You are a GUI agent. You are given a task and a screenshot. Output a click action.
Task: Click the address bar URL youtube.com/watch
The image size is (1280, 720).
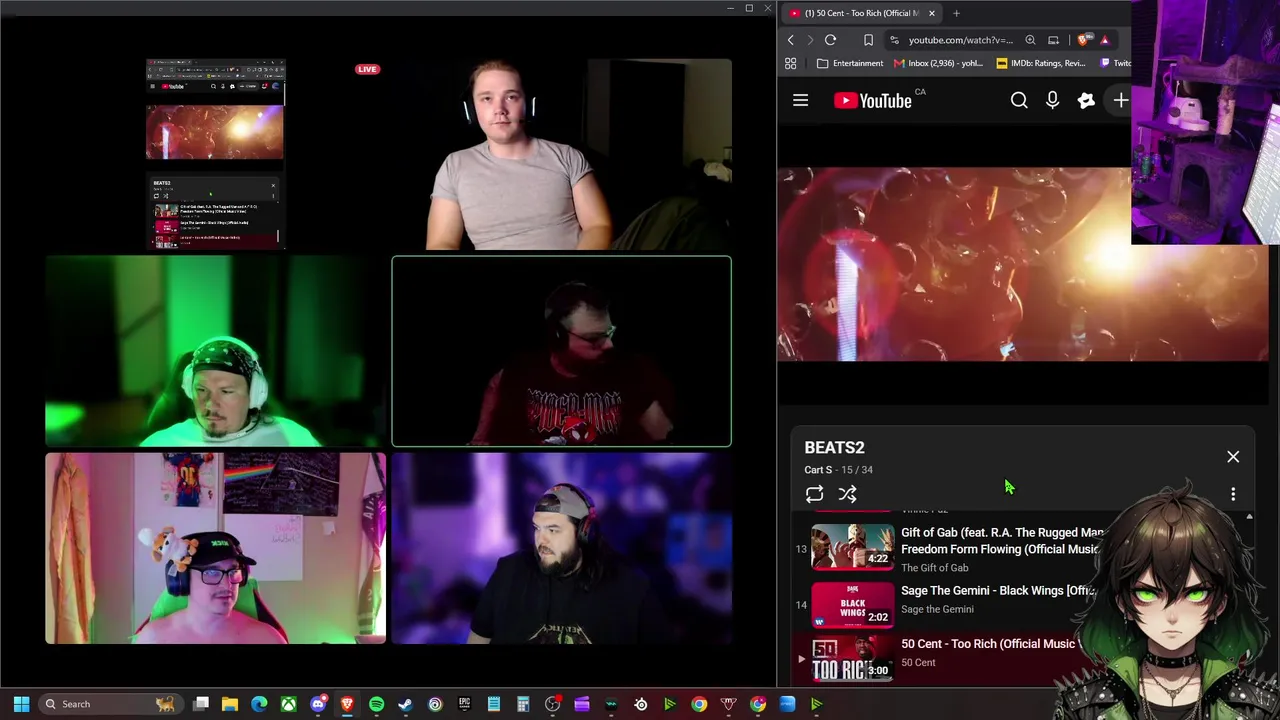pos(960,40)
